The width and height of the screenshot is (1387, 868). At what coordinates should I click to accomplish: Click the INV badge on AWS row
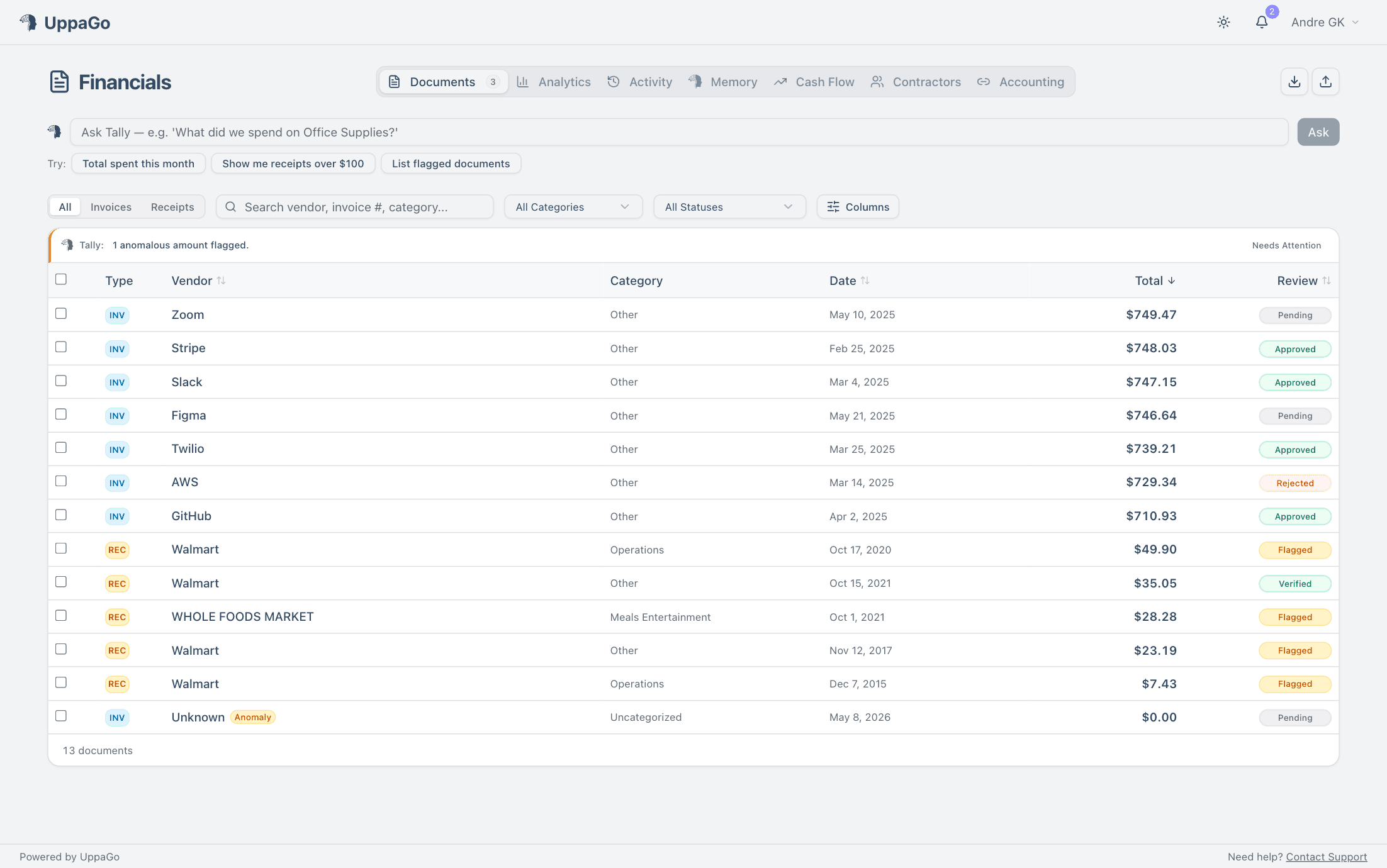point(117,483)
